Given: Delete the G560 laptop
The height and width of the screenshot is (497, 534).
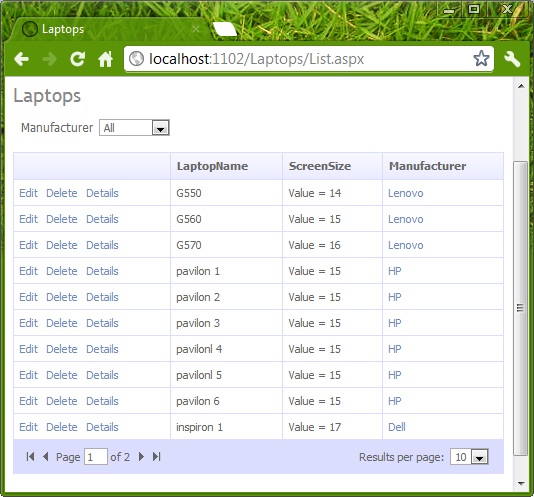Looking at the screenshot, I should click(62, 219).
